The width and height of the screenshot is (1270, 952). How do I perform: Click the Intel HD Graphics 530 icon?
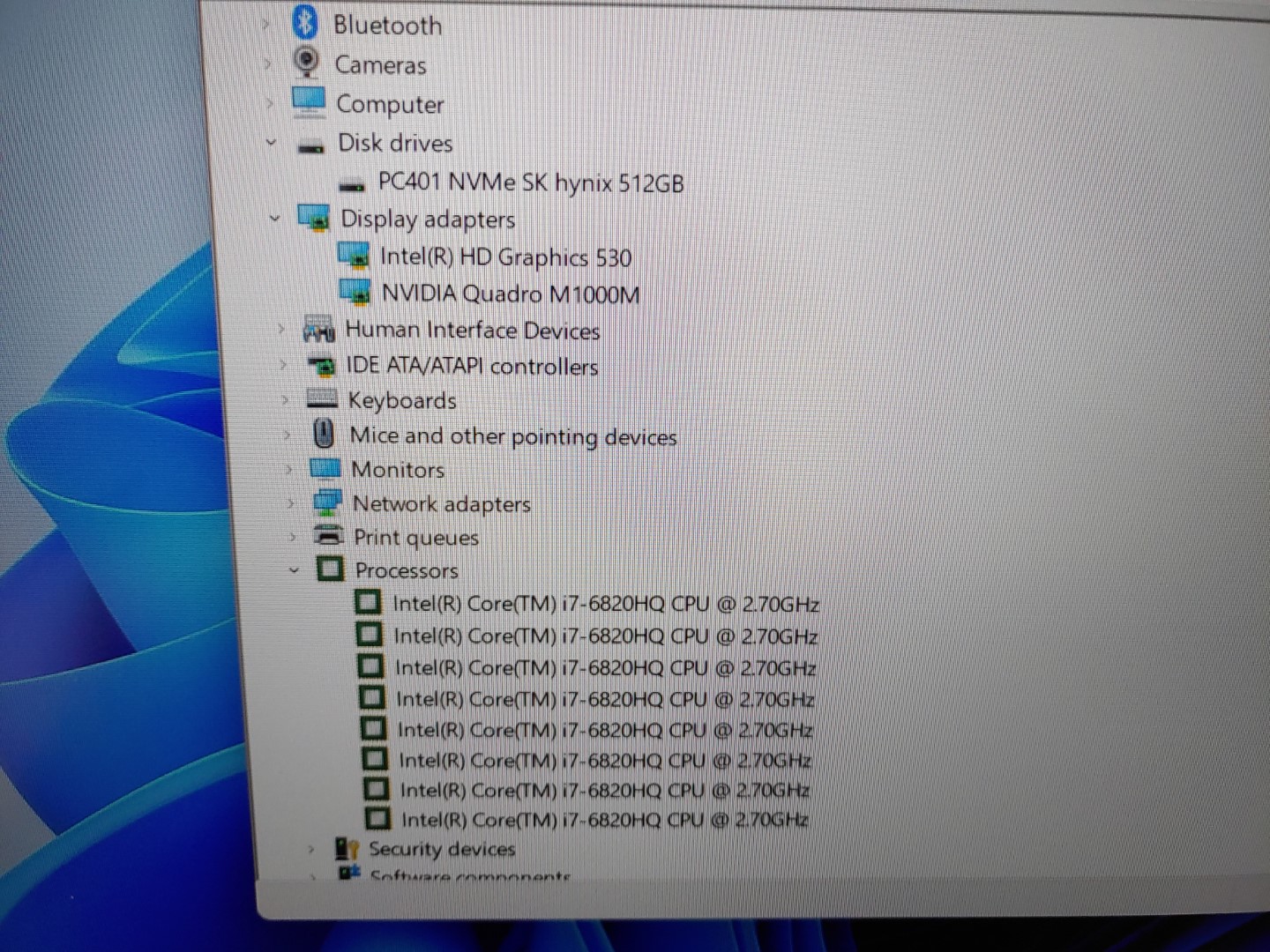point(354,257)
